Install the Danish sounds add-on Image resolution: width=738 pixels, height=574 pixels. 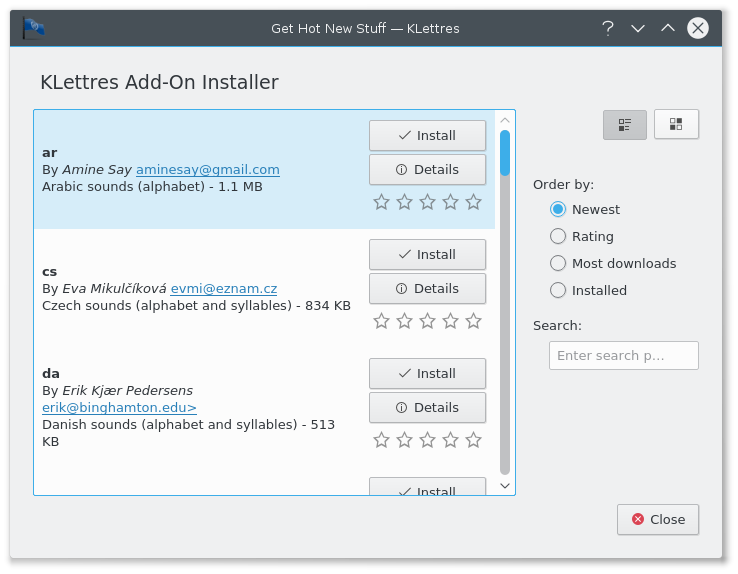coord(427,373)
